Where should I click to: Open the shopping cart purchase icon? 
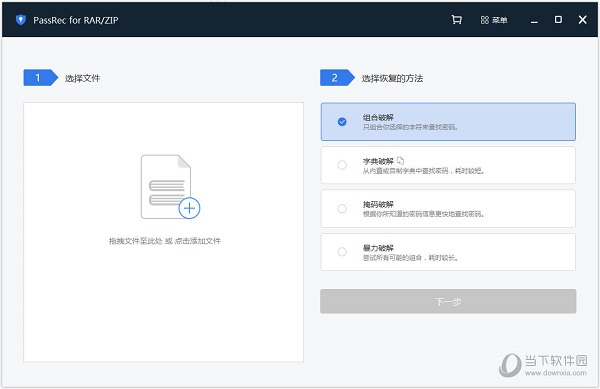[x=456, y=20]
